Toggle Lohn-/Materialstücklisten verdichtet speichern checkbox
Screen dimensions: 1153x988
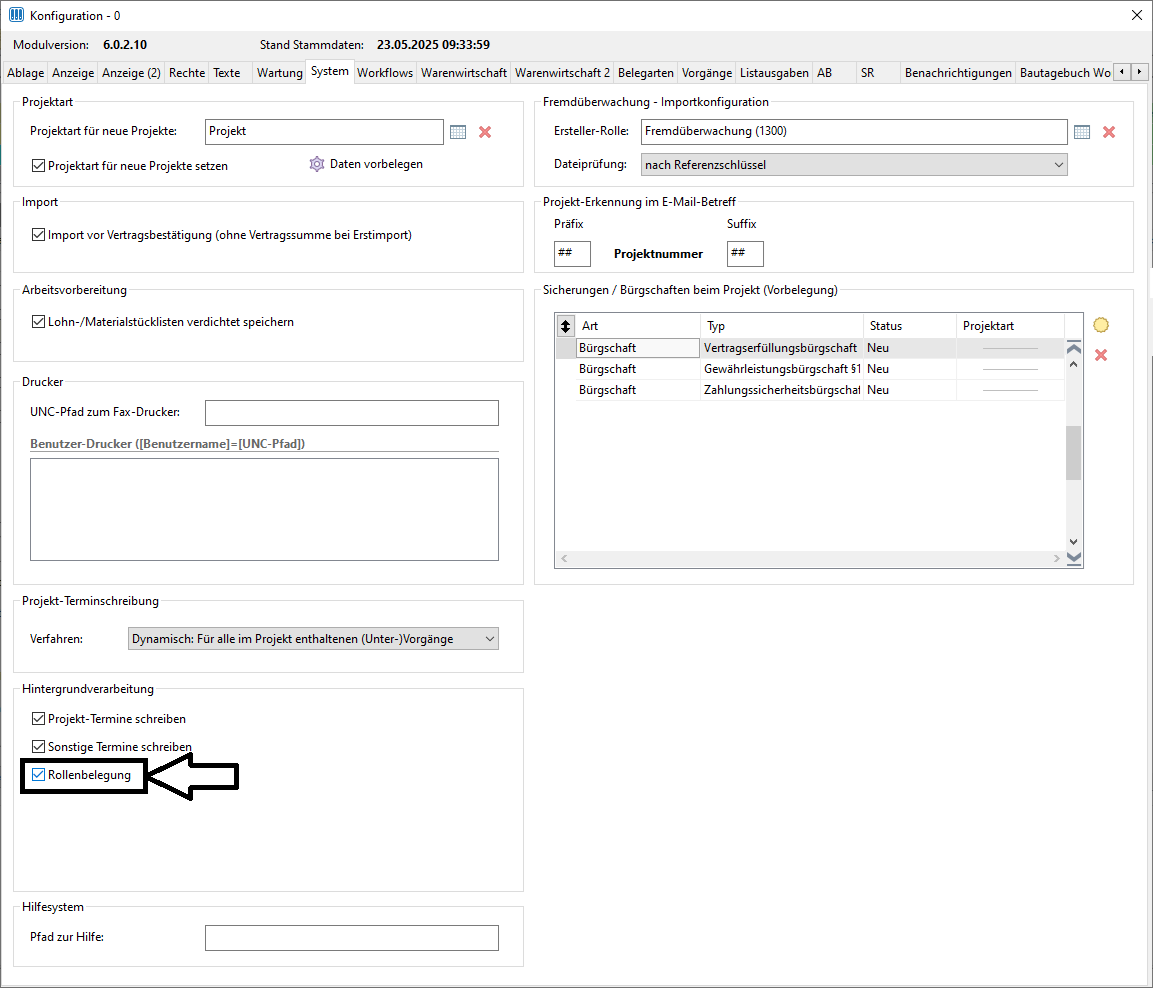click(x=38, y=321)
